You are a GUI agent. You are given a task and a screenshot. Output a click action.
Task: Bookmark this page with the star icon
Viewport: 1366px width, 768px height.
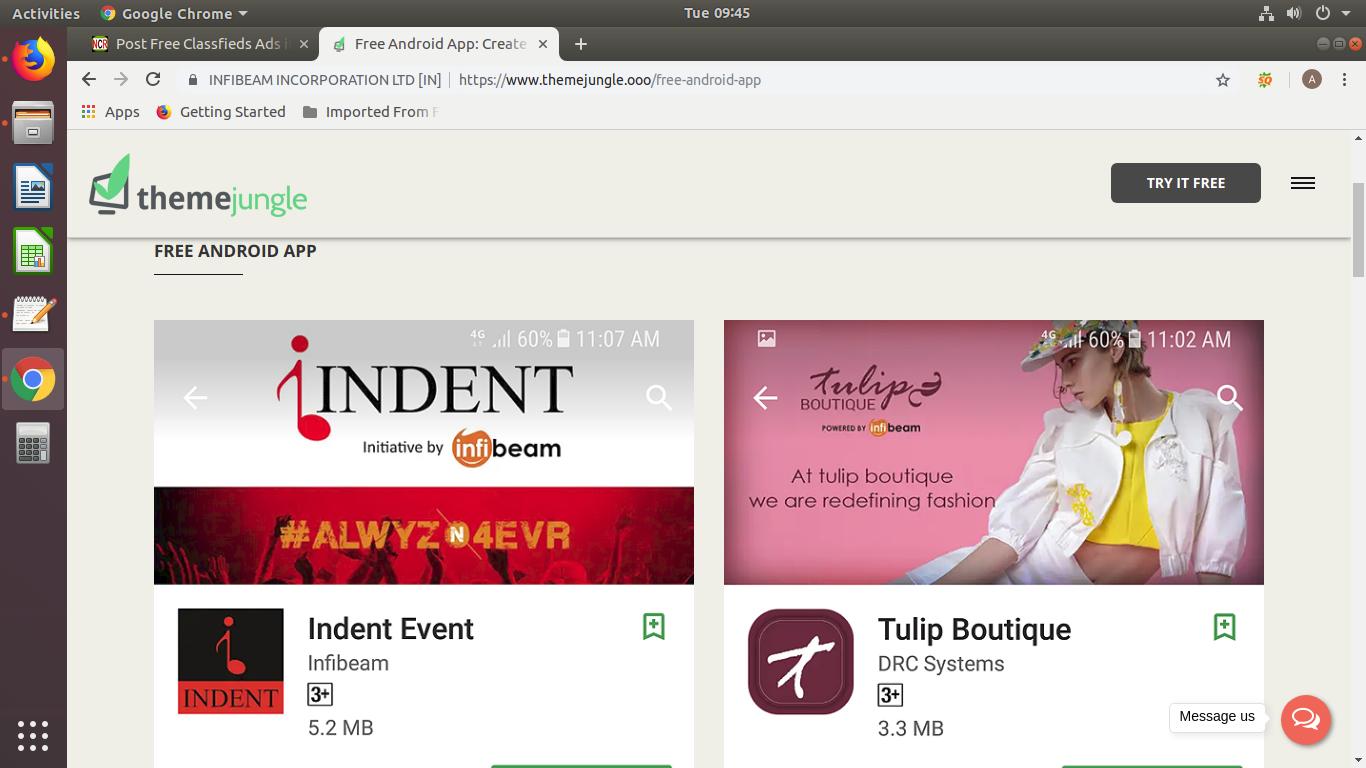coord(1222,80)
